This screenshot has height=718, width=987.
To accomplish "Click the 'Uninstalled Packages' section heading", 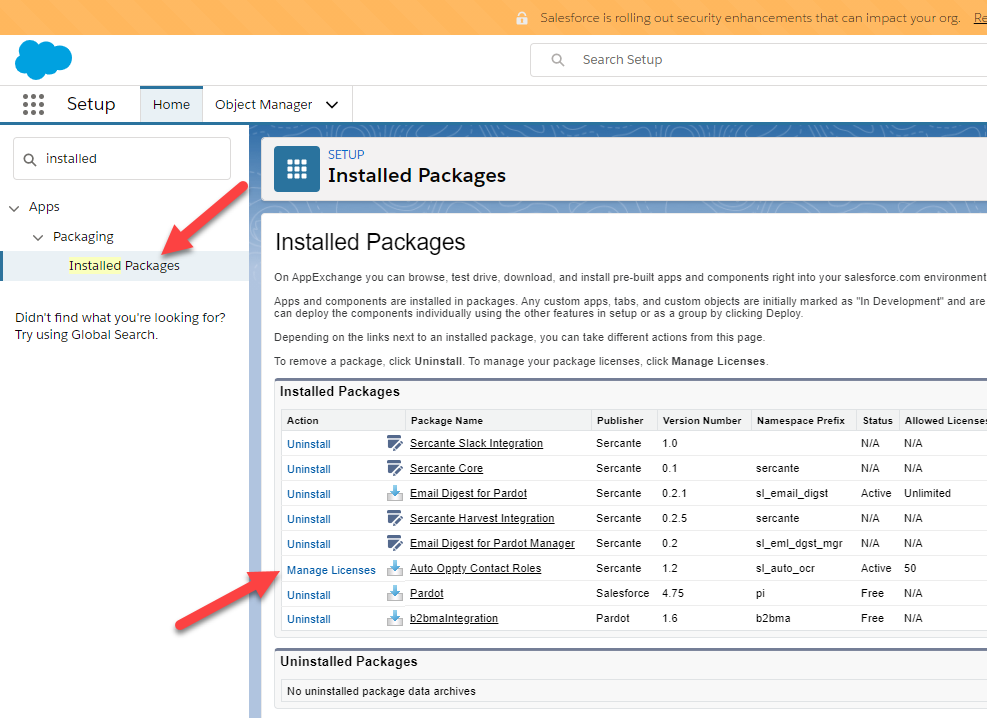I will (x=349, y=661).
